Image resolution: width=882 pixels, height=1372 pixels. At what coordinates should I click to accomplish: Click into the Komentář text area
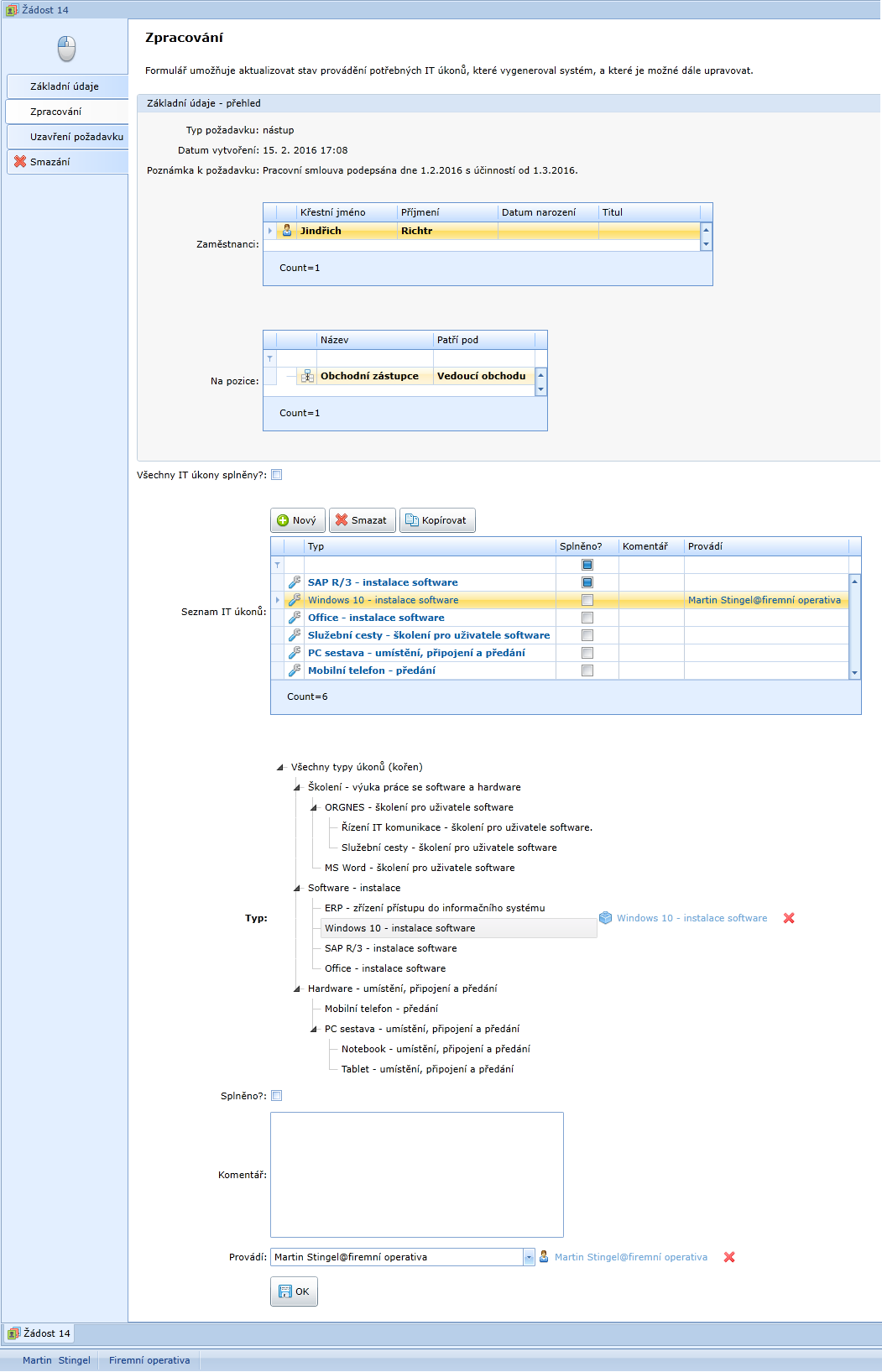pos(416,1175)
